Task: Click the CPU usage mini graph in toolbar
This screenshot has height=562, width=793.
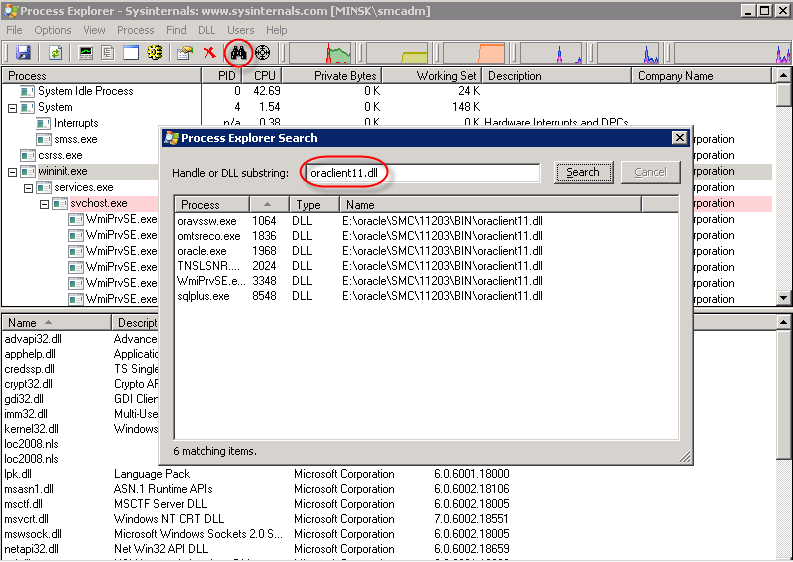Action: pos(321,53)
